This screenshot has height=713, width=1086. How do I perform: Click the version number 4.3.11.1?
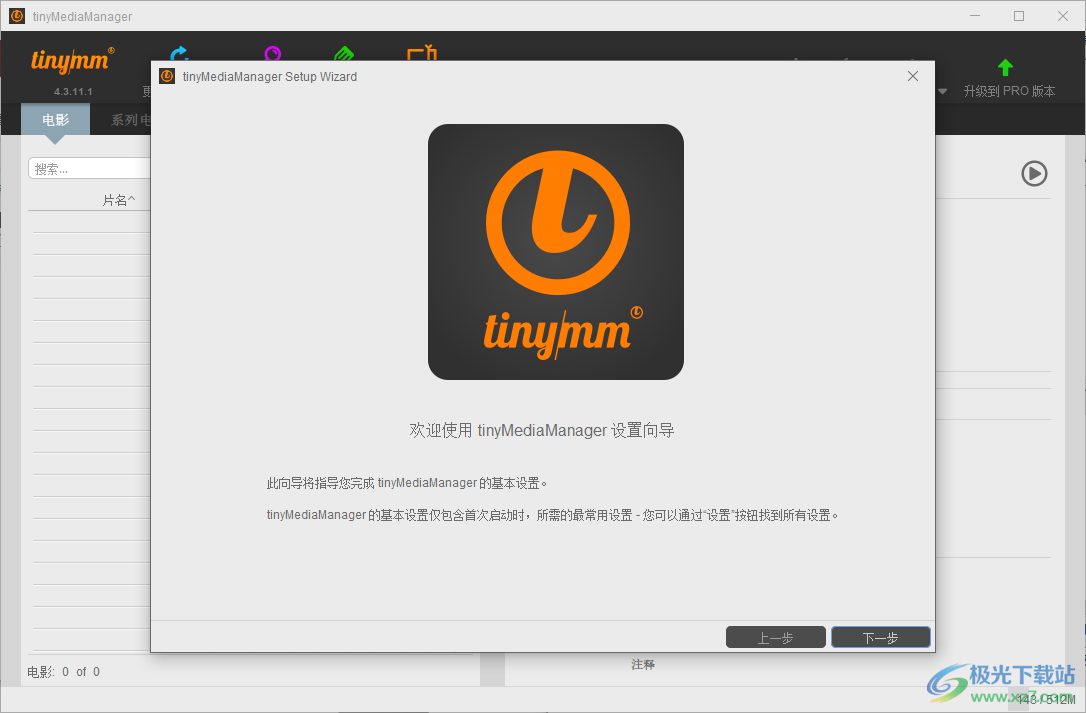[x=73, y=91]
